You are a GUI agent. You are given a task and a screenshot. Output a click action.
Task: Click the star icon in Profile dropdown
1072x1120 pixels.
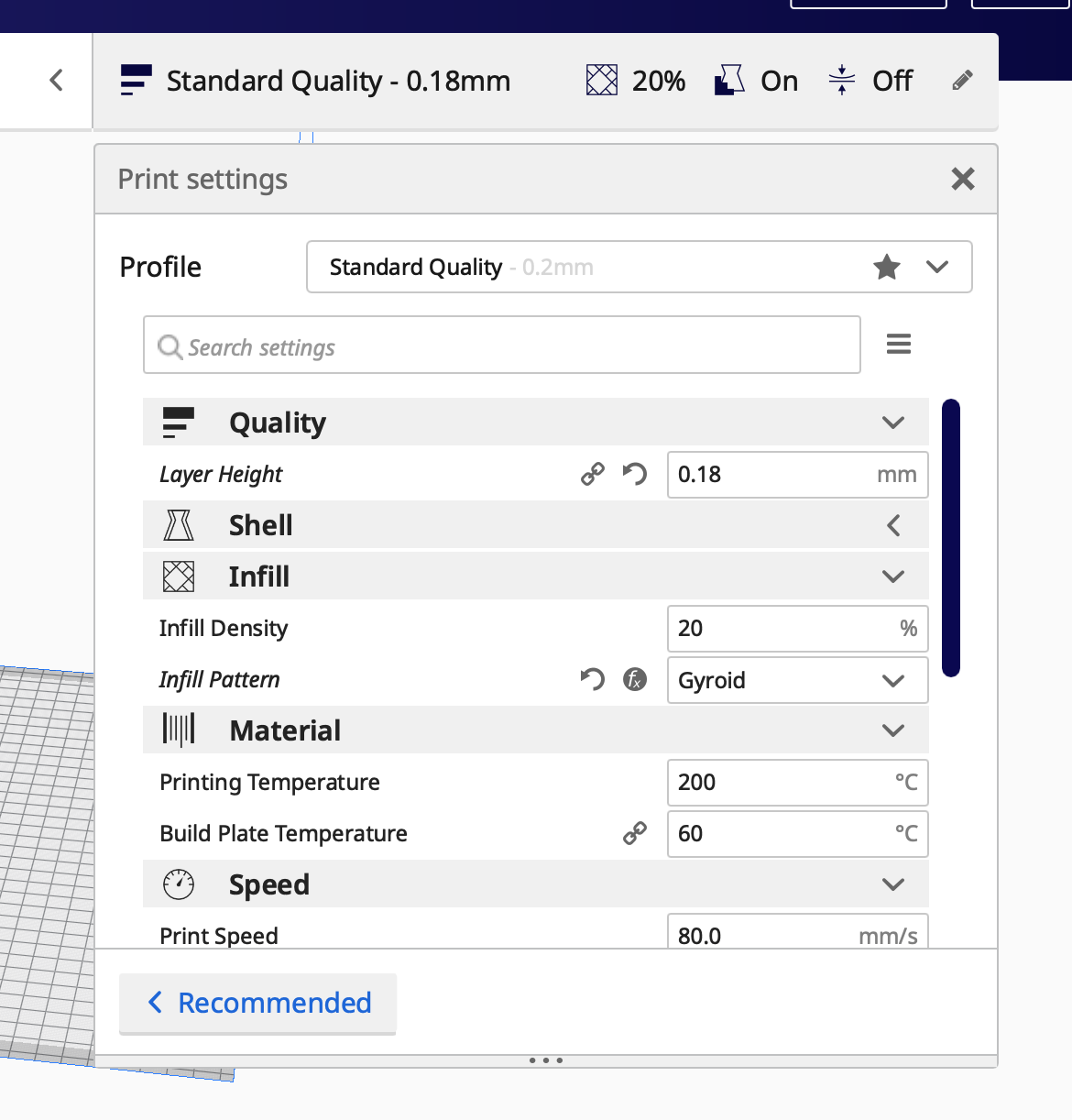pyautogui.click(x=887, y=268)
